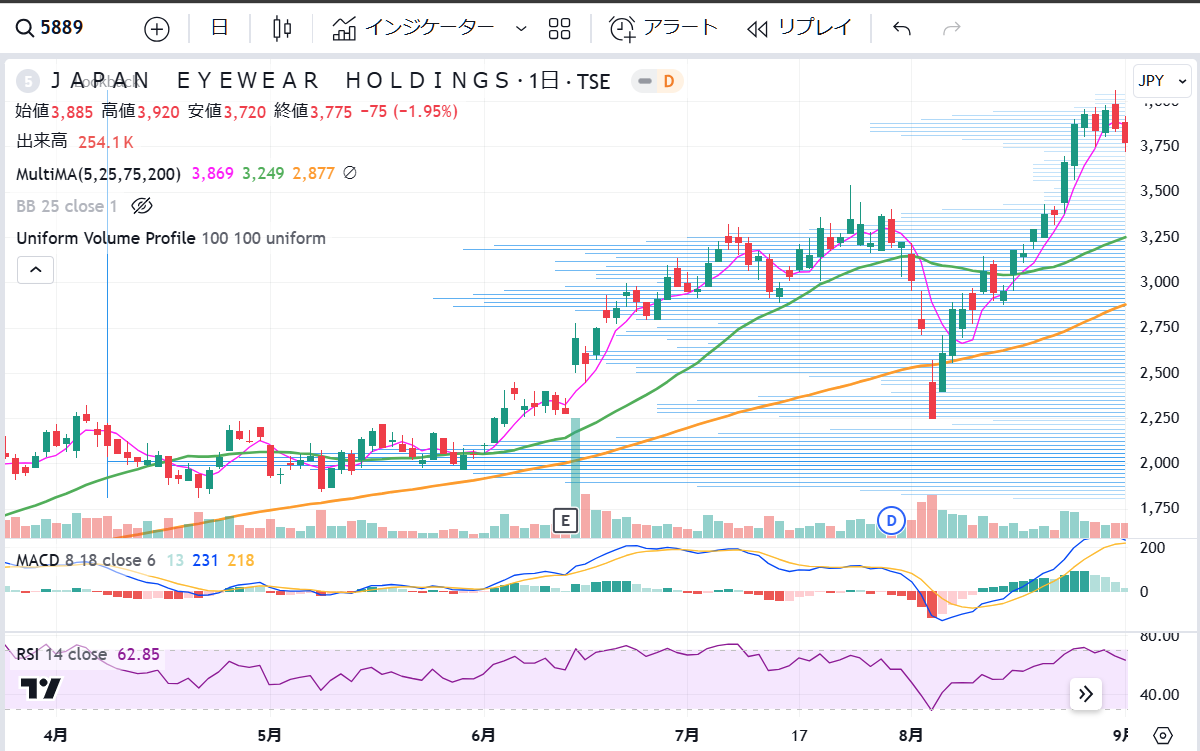1200x751 pixels.
Task: Open chart settings hexagon icon
Action: pos(1163,735)
